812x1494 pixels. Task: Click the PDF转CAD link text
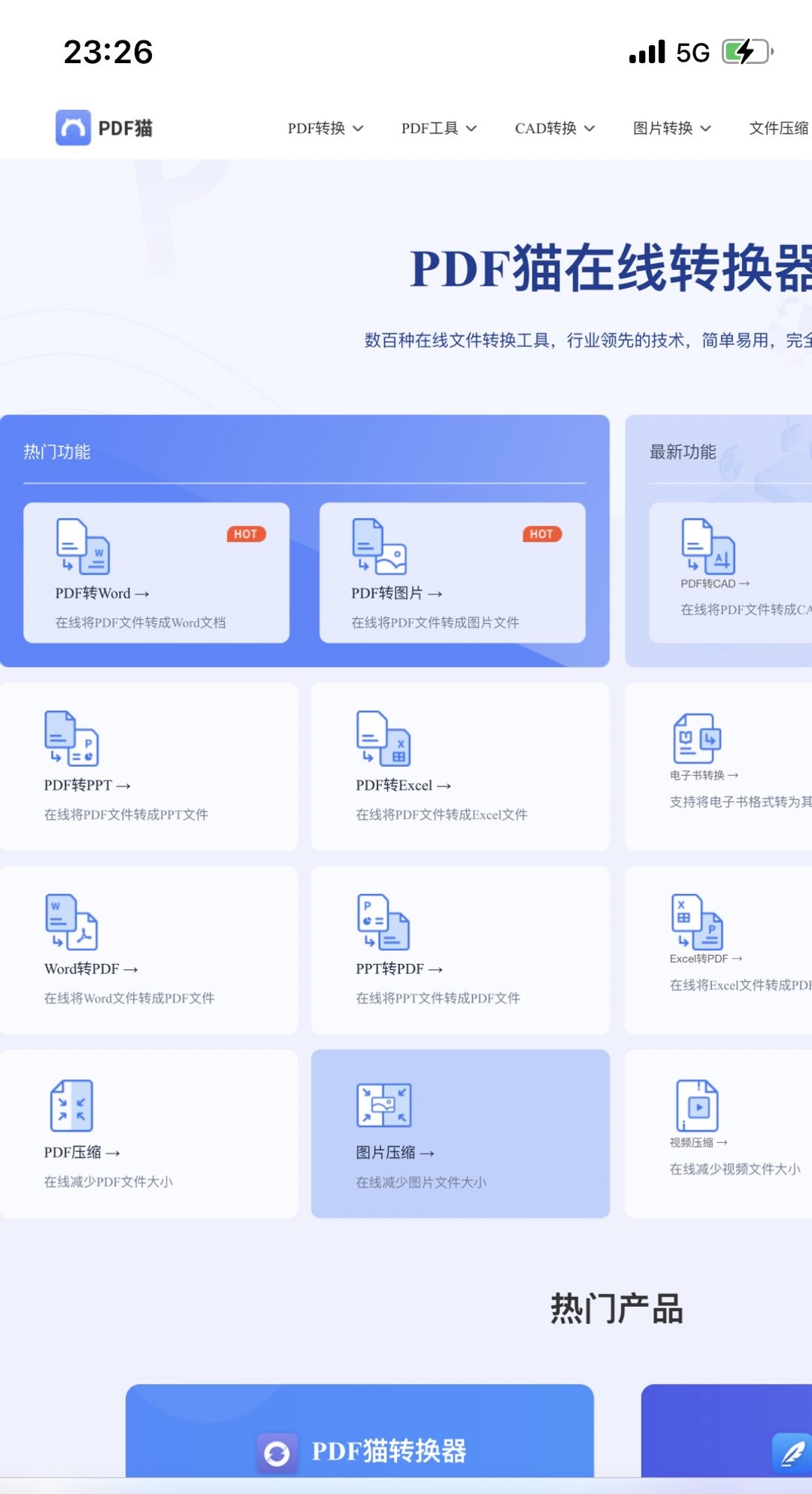point(715,583)
